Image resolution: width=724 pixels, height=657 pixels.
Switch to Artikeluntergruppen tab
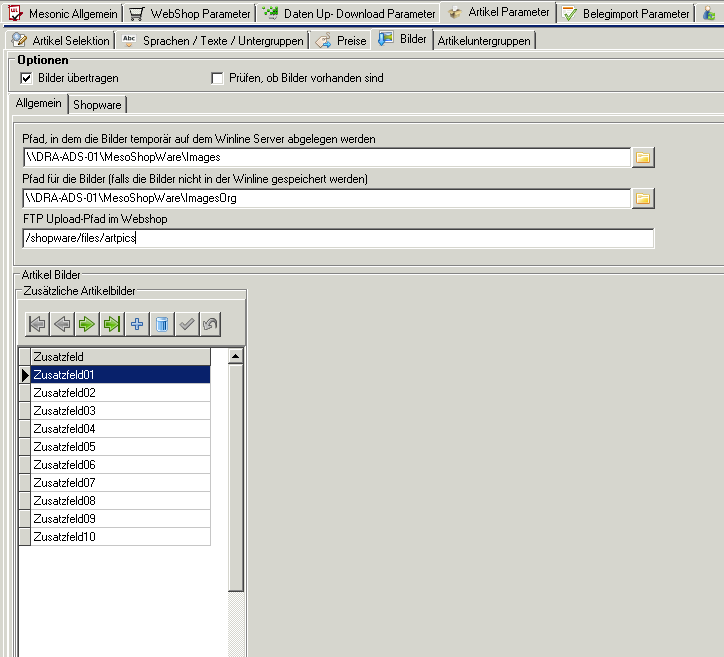click(484, 41)
